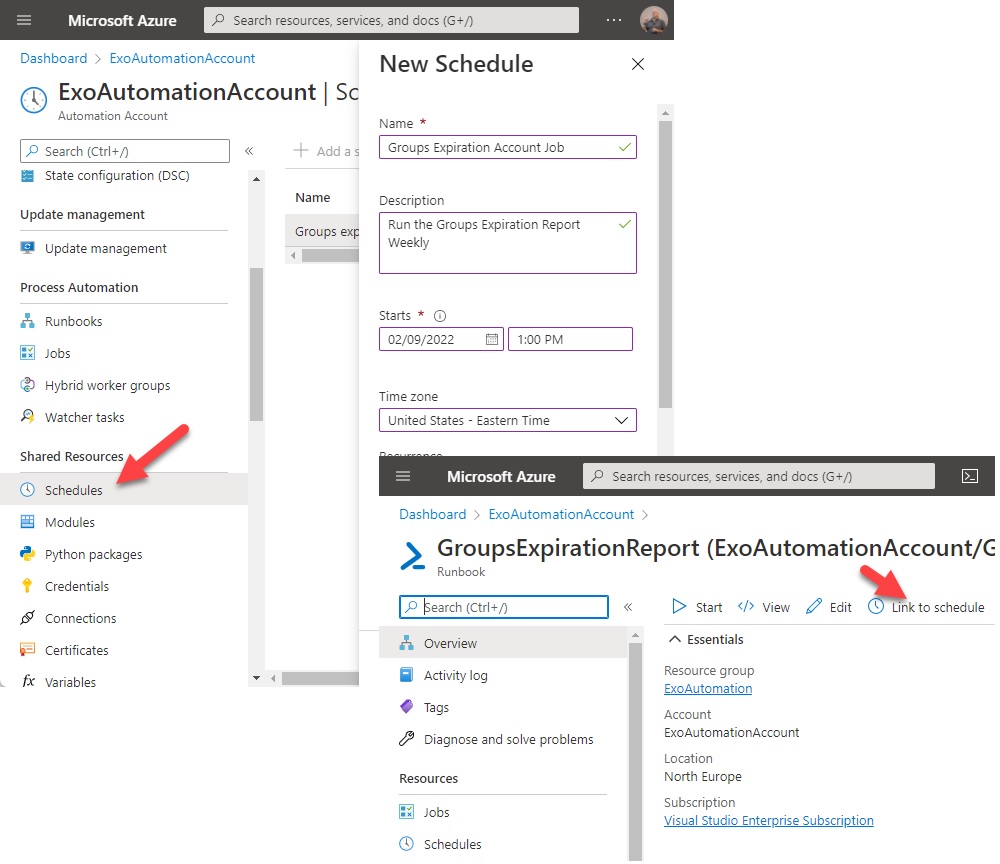Click the Schedules clock icon under Shared Resources

pyautogui.click(x=27, y=490)
